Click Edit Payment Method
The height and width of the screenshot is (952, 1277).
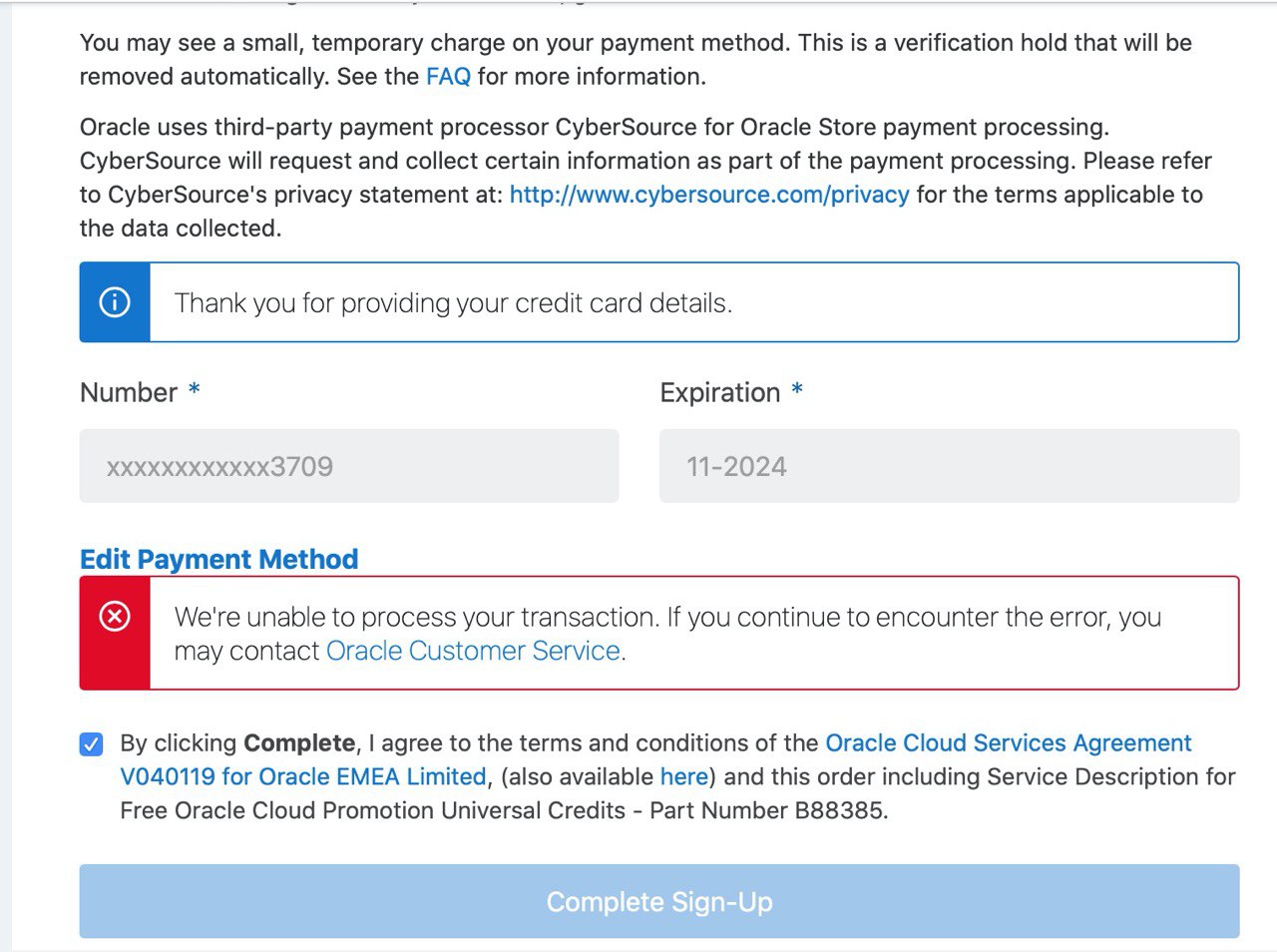pyautogui.click(x=218, y=559)
